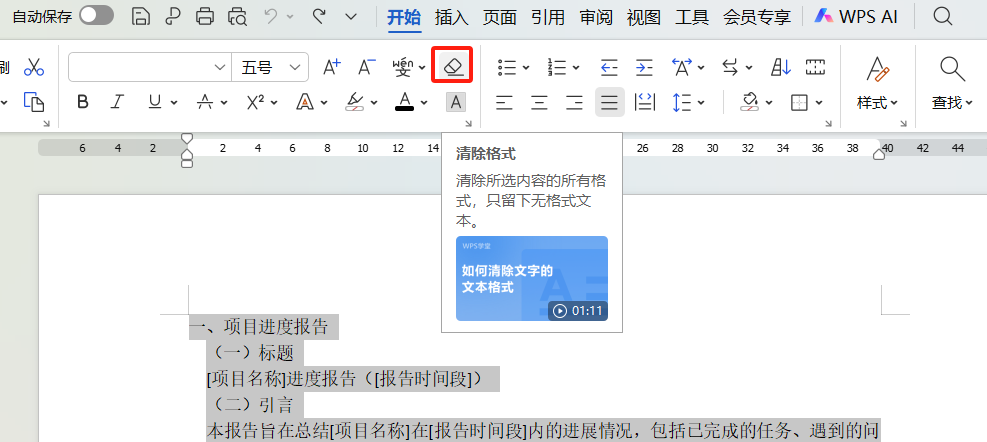
Task: Click the print icon in quick access bar
Action: pos(205,16)
